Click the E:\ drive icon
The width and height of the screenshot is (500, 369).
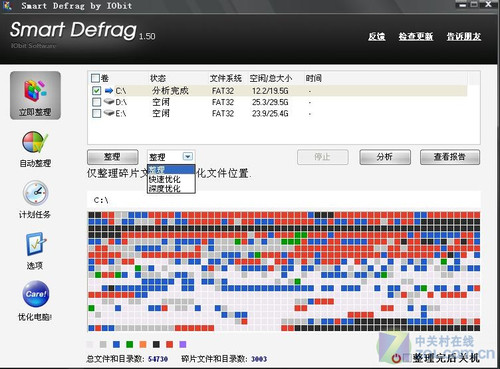[x=109, y=113]
